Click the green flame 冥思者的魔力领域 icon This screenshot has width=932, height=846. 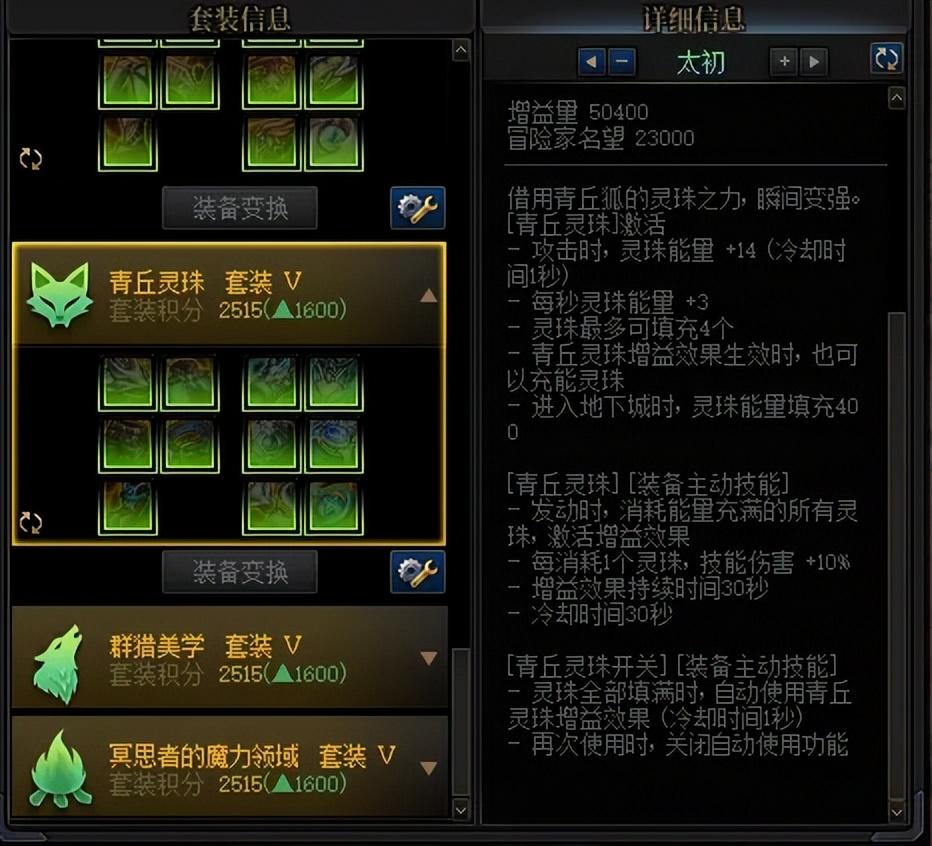click(x=60, y=768)
